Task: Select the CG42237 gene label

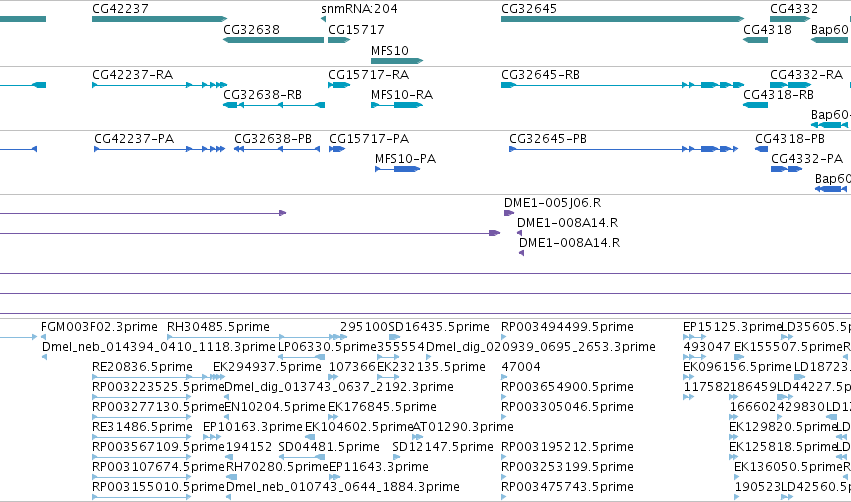Action: [120, 9]
